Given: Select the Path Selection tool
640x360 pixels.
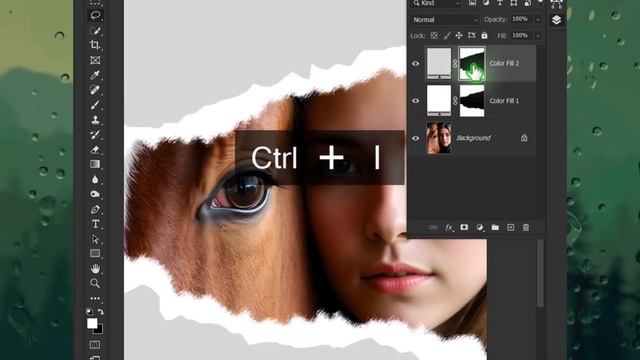Looking at the screenshot, I should coord(95,239).
